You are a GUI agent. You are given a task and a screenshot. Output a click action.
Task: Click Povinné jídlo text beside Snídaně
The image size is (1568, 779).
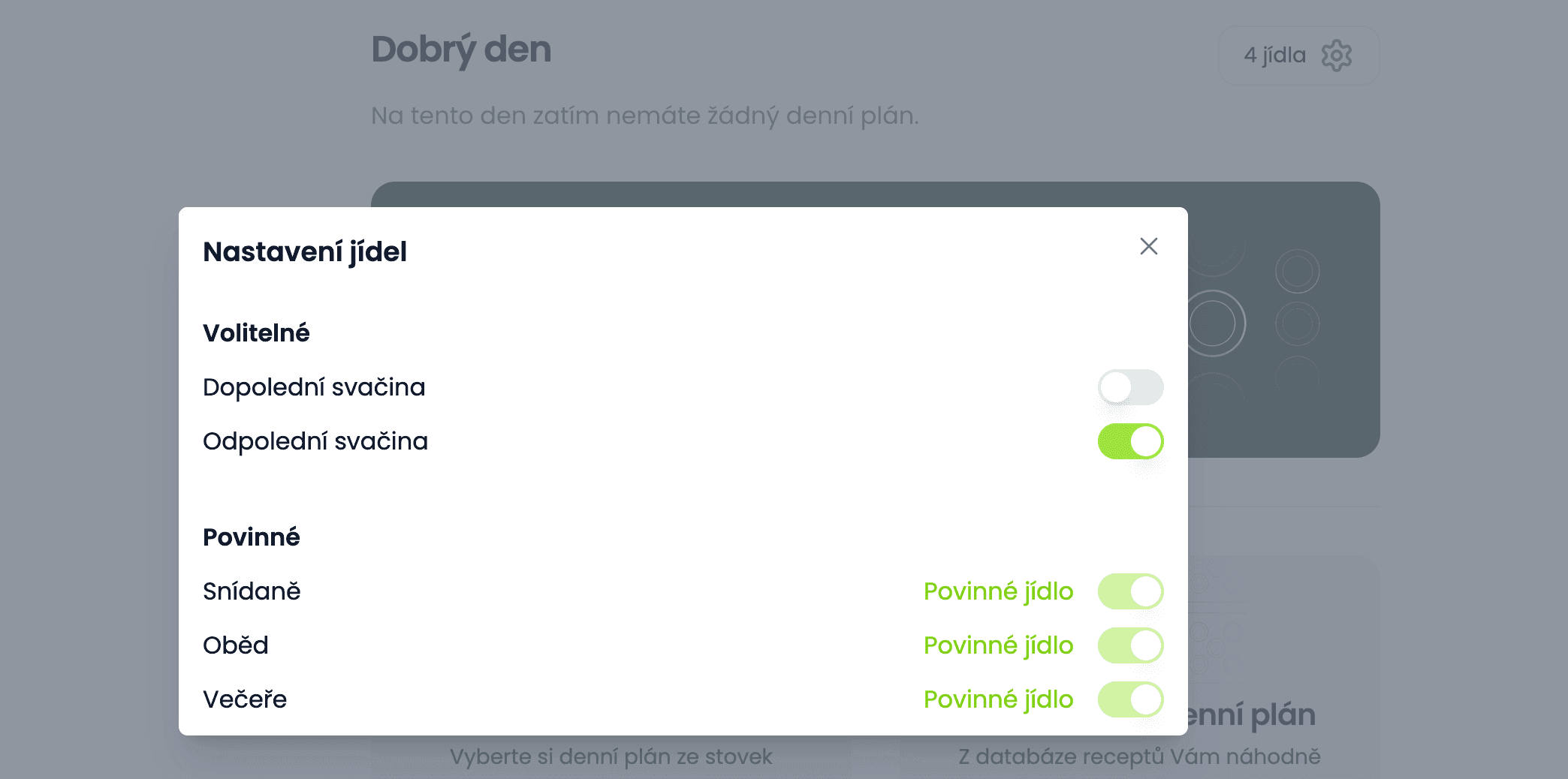click(x=998, y=591)
